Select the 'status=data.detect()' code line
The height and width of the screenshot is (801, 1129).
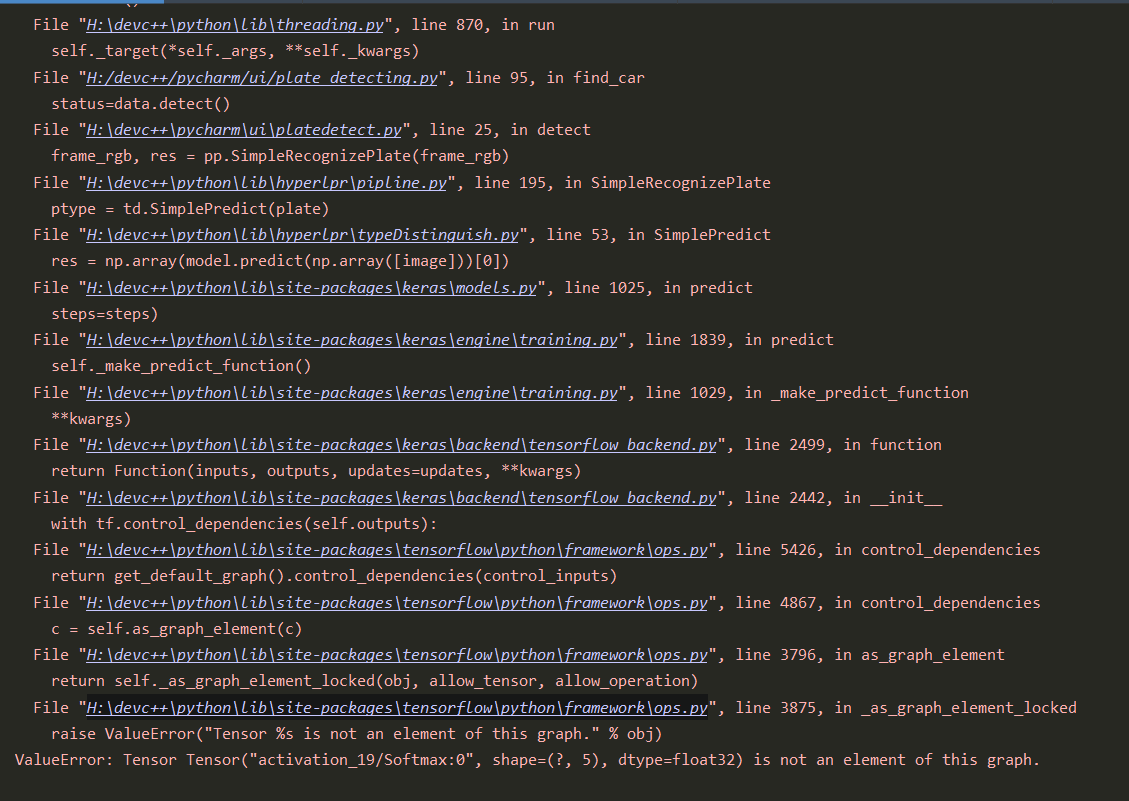[140, 104]
